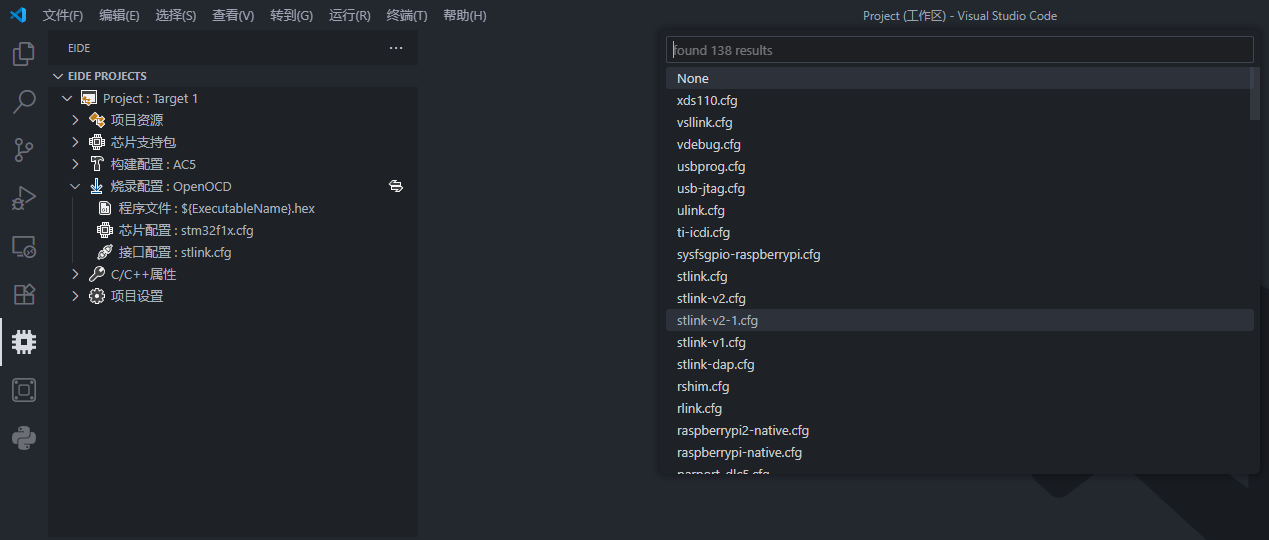
Task: Expand the 项目资源 tree node
Action: 75,120
